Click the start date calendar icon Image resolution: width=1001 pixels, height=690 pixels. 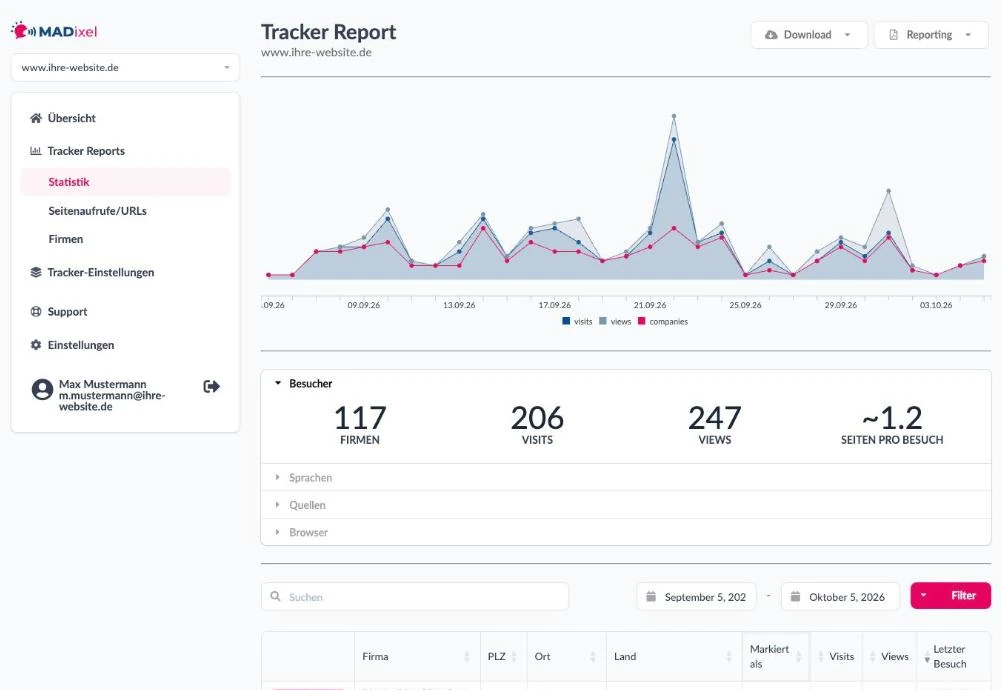[x=651, y=596]
